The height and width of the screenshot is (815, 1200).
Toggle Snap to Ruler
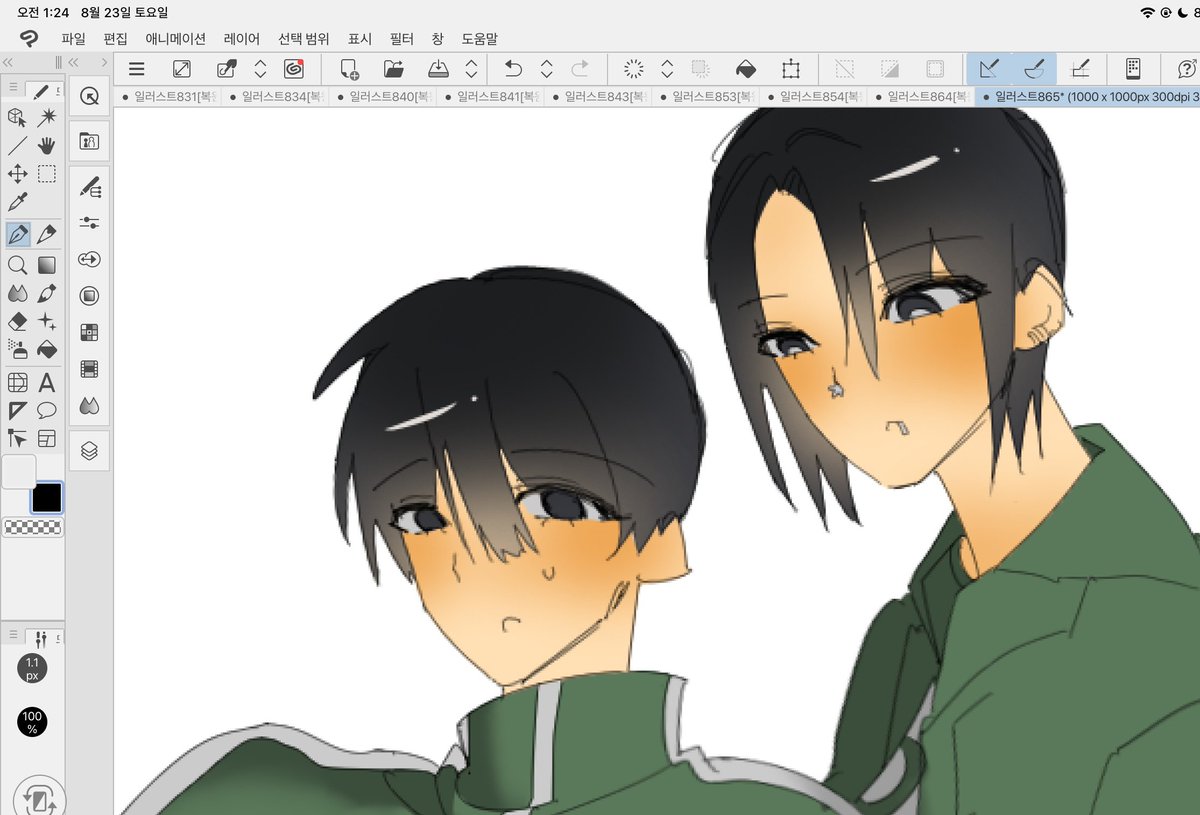[989, 69]
